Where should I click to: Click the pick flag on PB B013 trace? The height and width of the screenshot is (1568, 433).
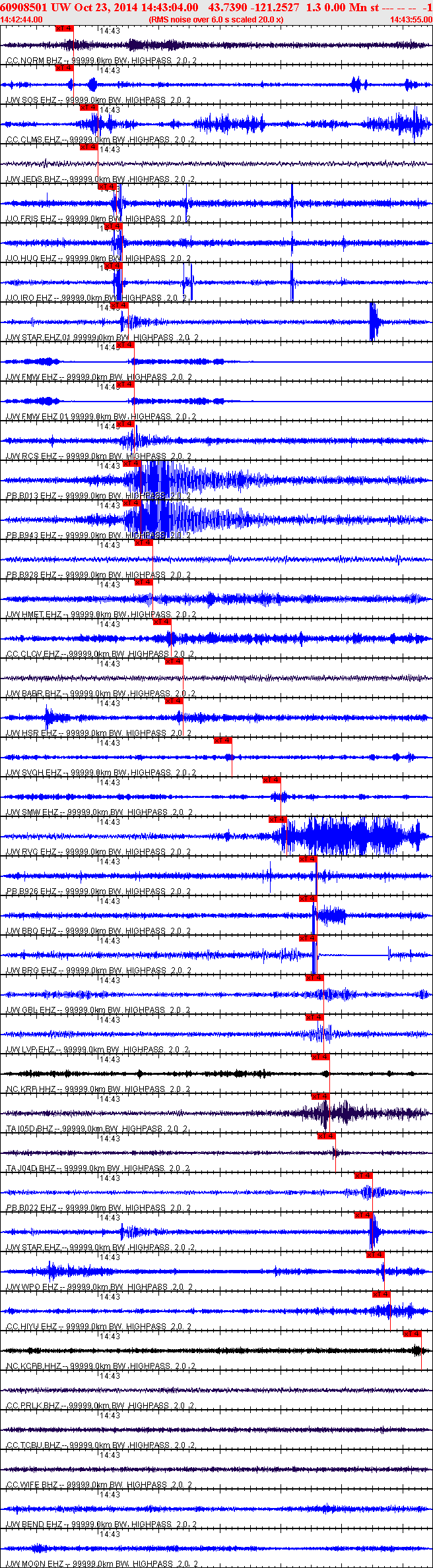click(x=132, y=464)
